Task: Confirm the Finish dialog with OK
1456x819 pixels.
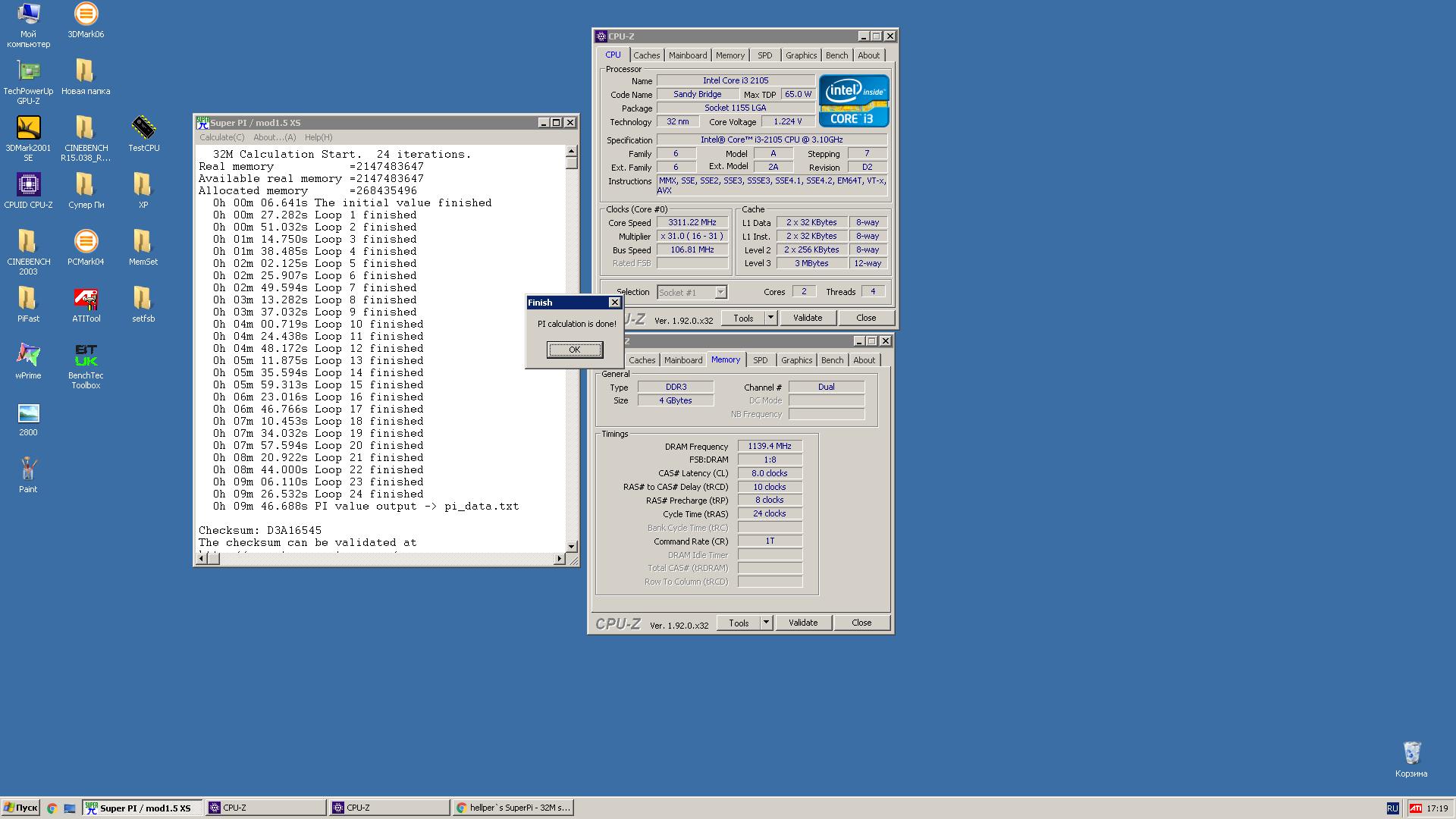Action: 575,350
